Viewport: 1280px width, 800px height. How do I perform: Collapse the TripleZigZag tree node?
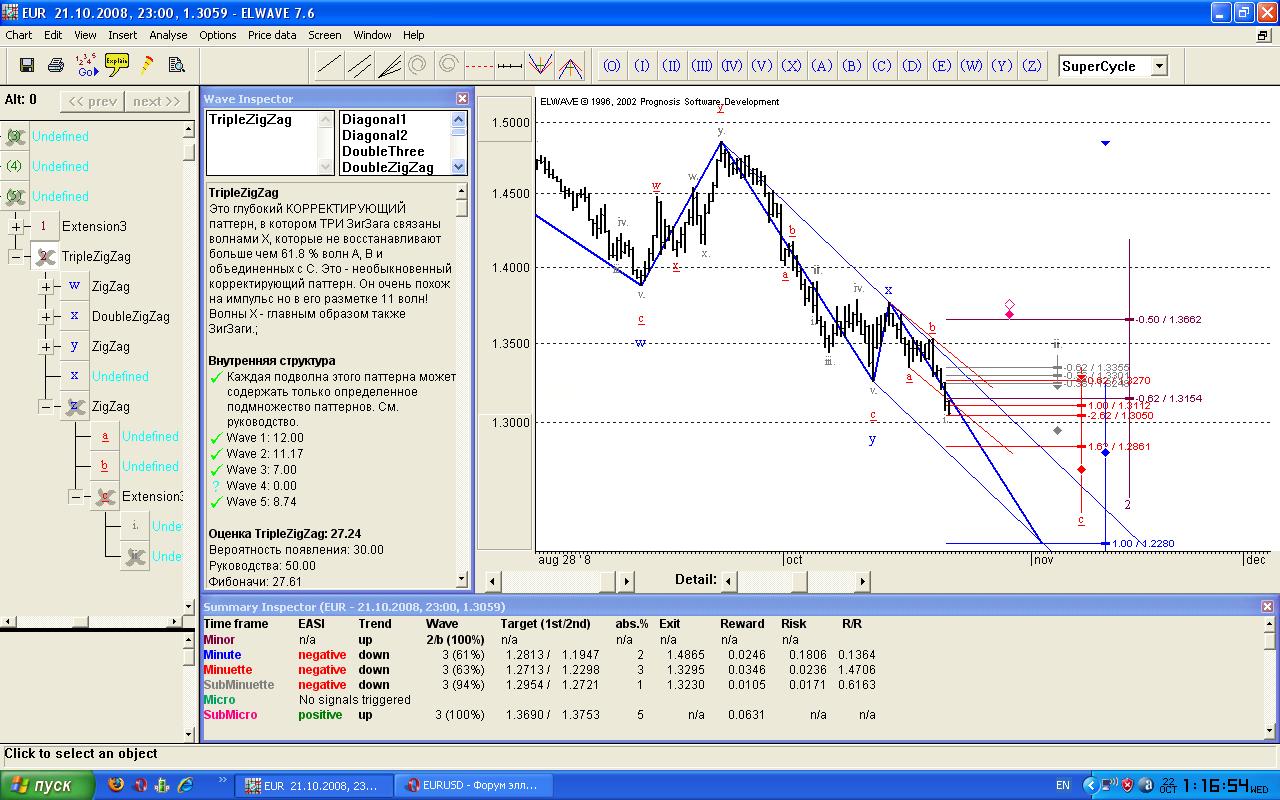coord(16,257)
